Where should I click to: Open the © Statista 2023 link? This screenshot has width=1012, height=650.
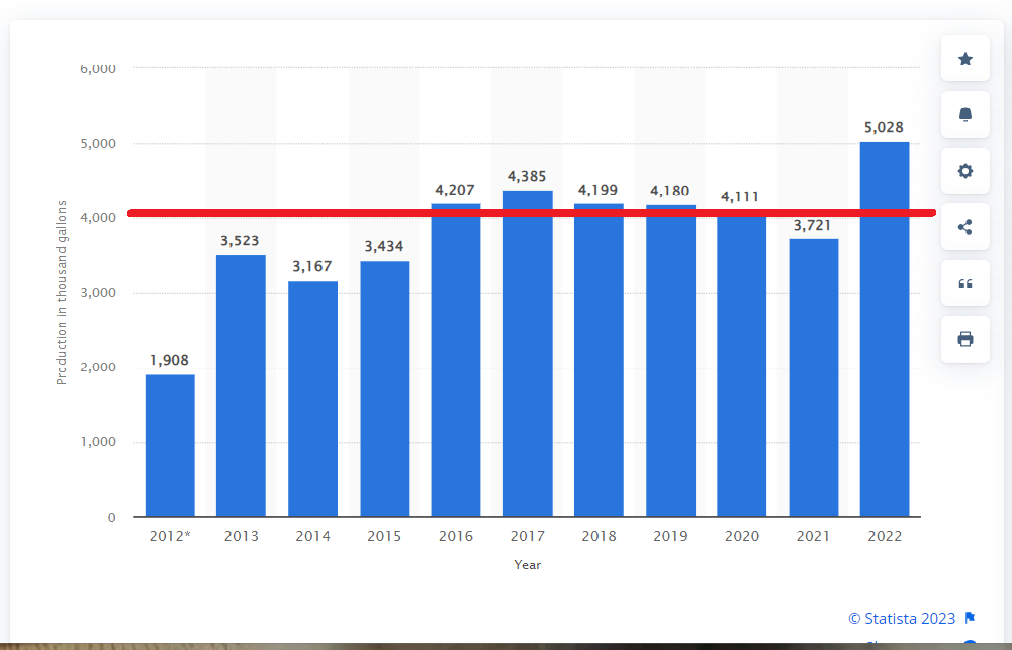point(901,618)
